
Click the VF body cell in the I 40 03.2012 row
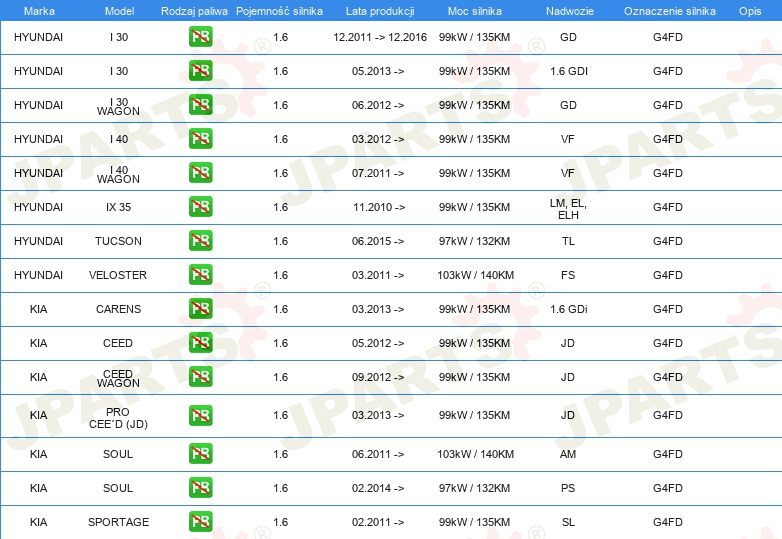[568, 139]
